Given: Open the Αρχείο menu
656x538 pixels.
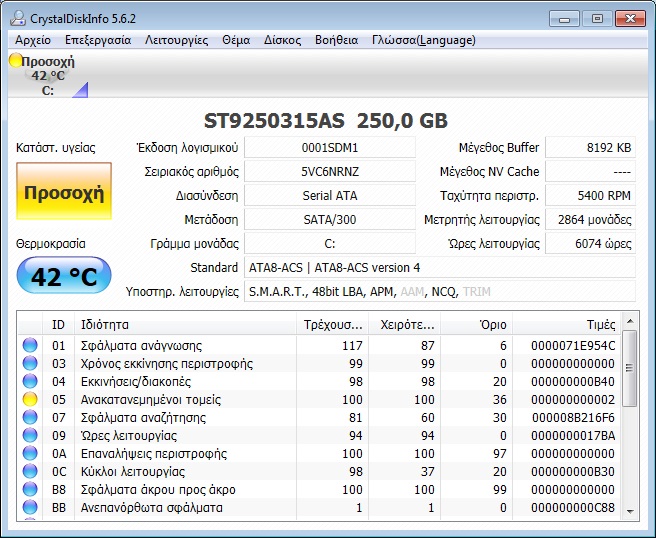Looking at the screenshot, I should pos(33,40).
